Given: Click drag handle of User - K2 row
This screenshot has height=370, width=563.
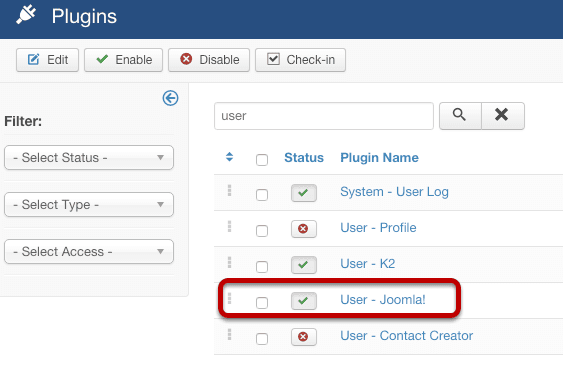Looking at the screenshot, I should coord(229,262).
